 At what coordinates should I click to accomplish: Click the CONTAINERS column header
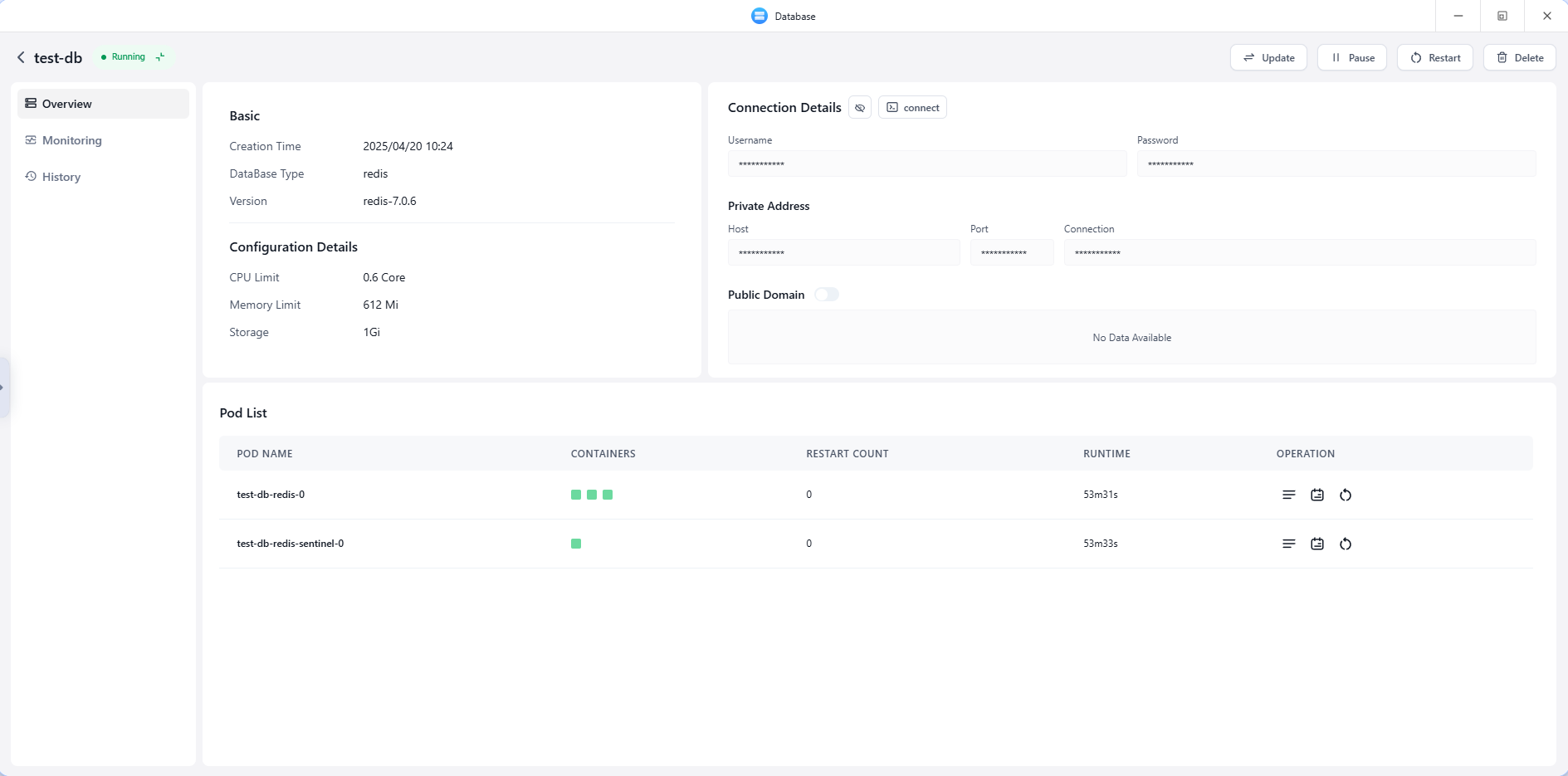[x=603, y=454]
